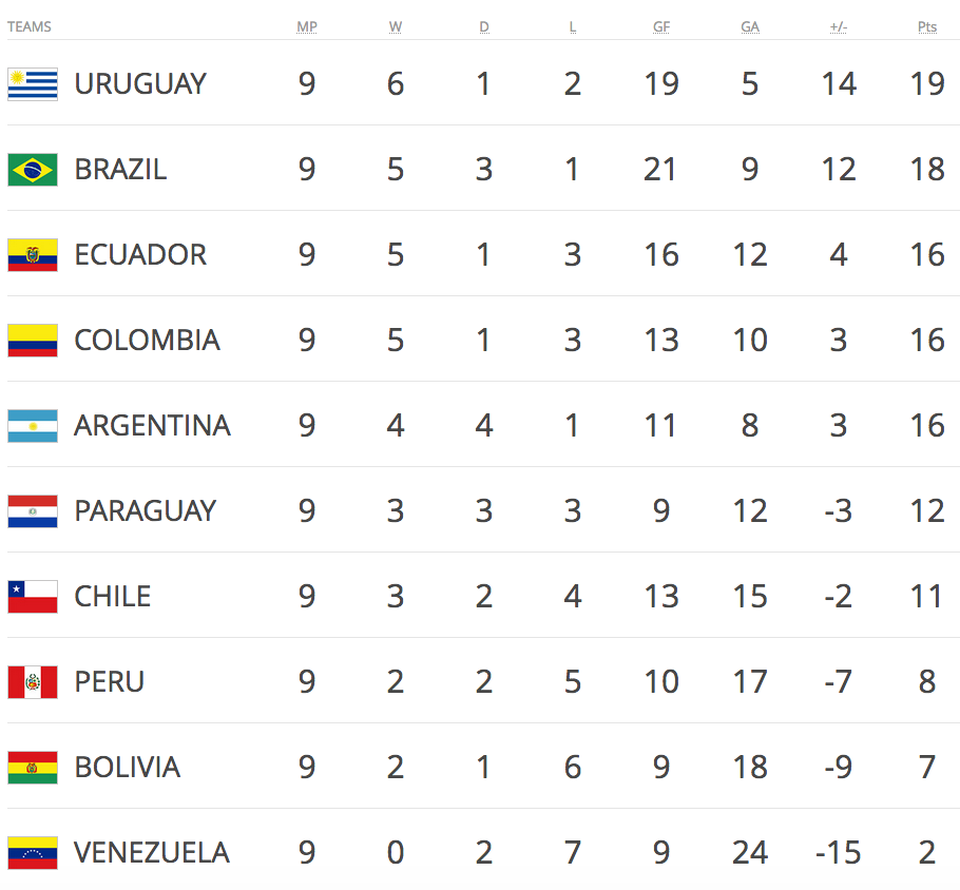This screenshot has height=890, width=960.
Task: Open the ARGENTINA team name link
Action: [152, 426]
